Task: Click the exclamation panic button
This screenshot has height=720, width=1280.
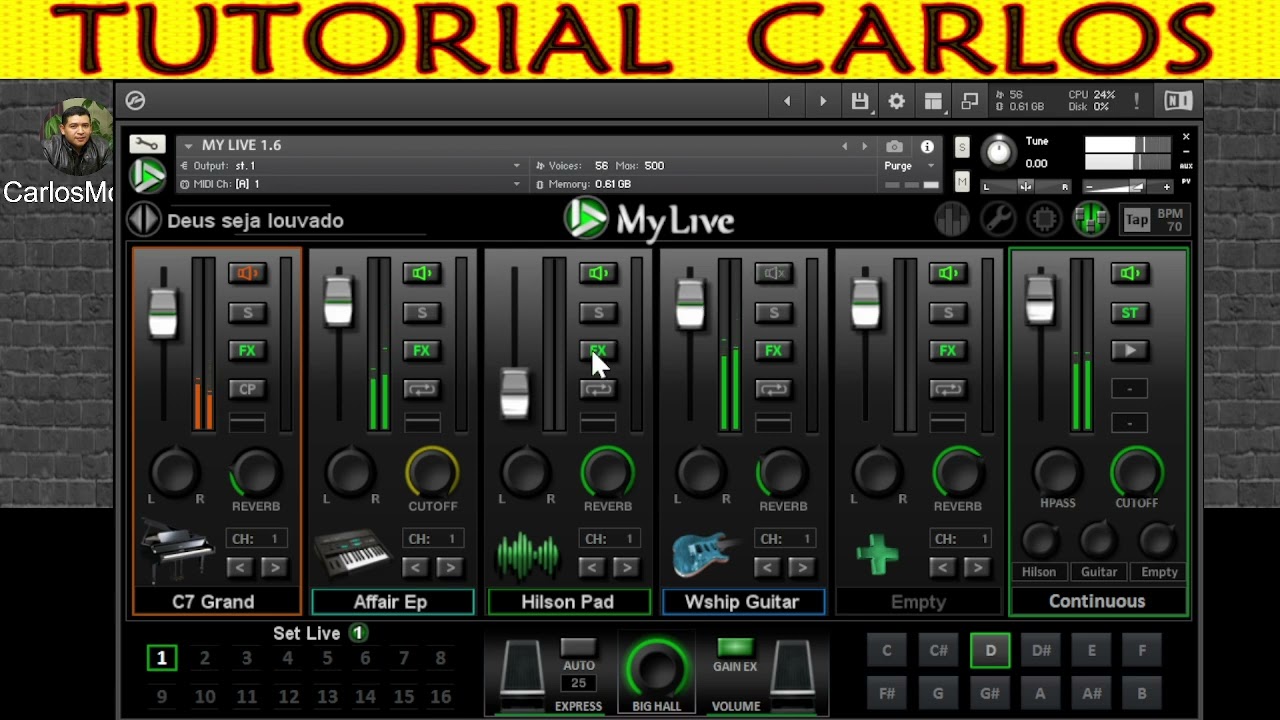Action: coord(1137,101)
